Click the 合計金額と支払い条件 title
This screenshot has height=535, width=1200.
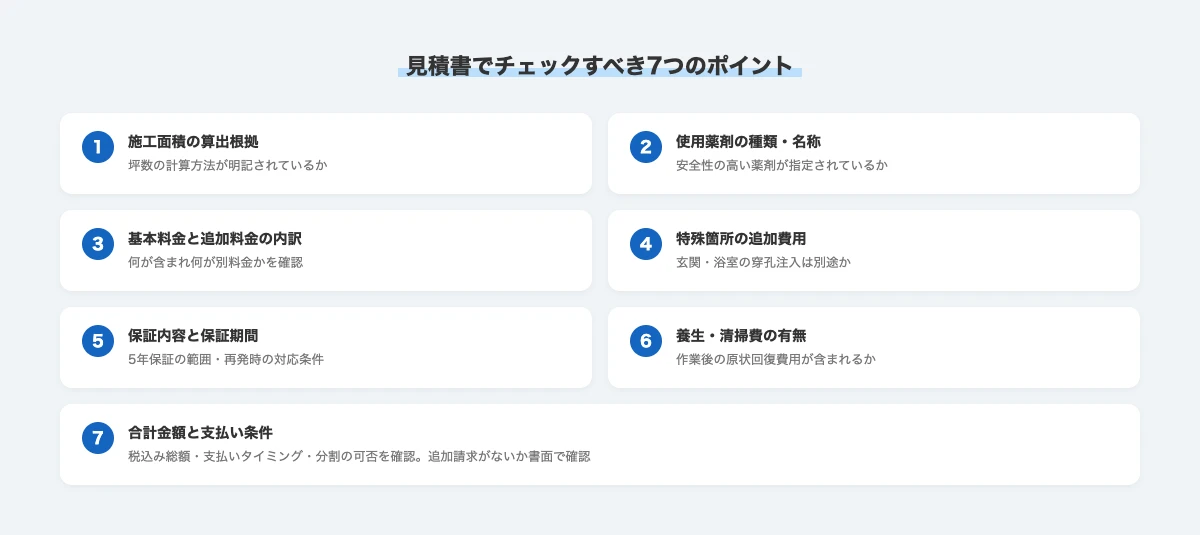tap(200, 433)
